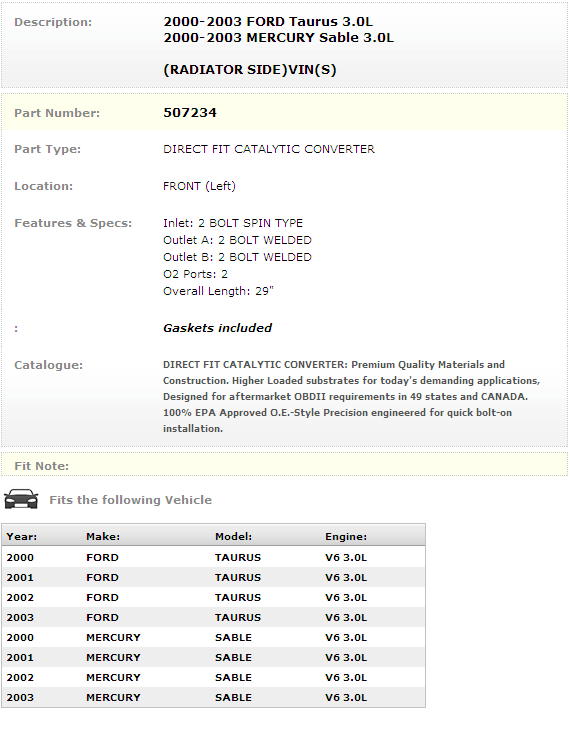Click the Catalogue description paragraph
The width and height of the screenshot is (570, 736).
point(351,397)
